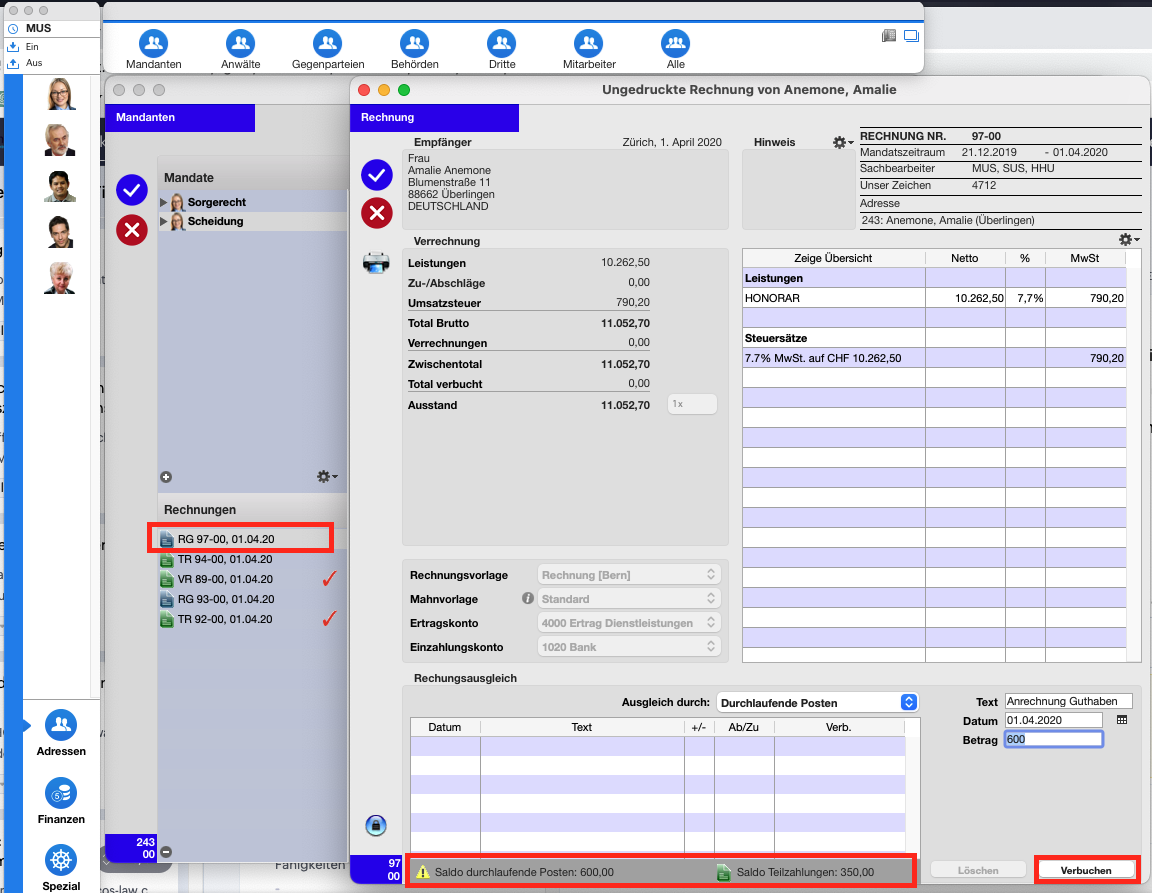Select invoice TR 92-00, 01.04.20
The width and height of the screenshot is (1152, 893).
[x=252, y=619]
